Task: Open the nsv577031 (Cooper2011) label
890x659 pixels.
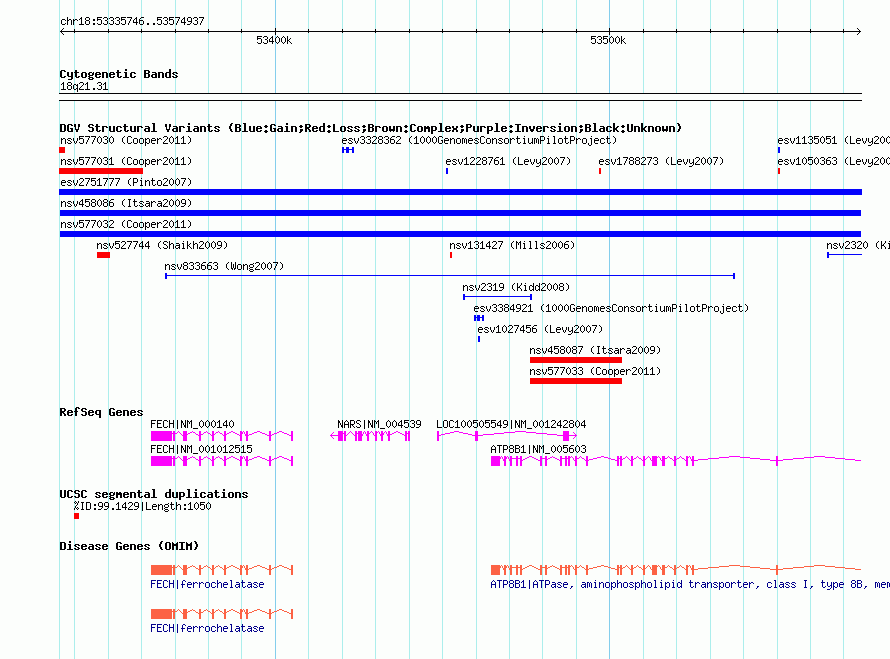Action: click(126, 161)
